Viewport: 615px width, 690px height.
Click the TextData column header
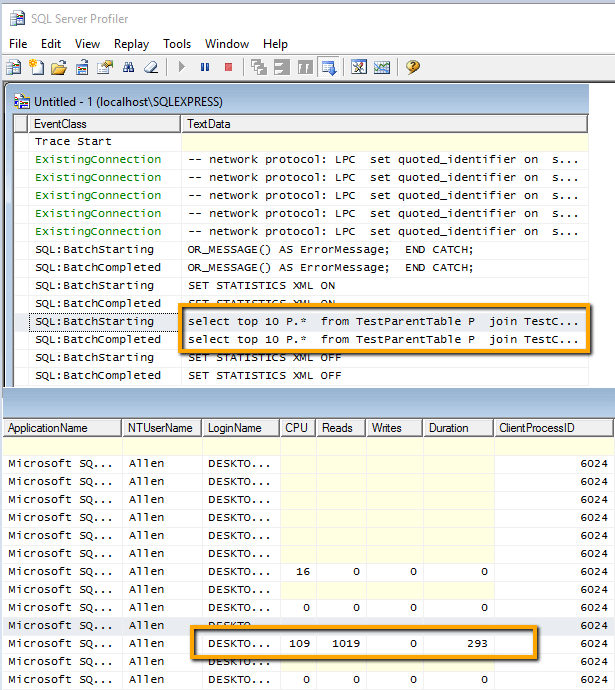384,124
